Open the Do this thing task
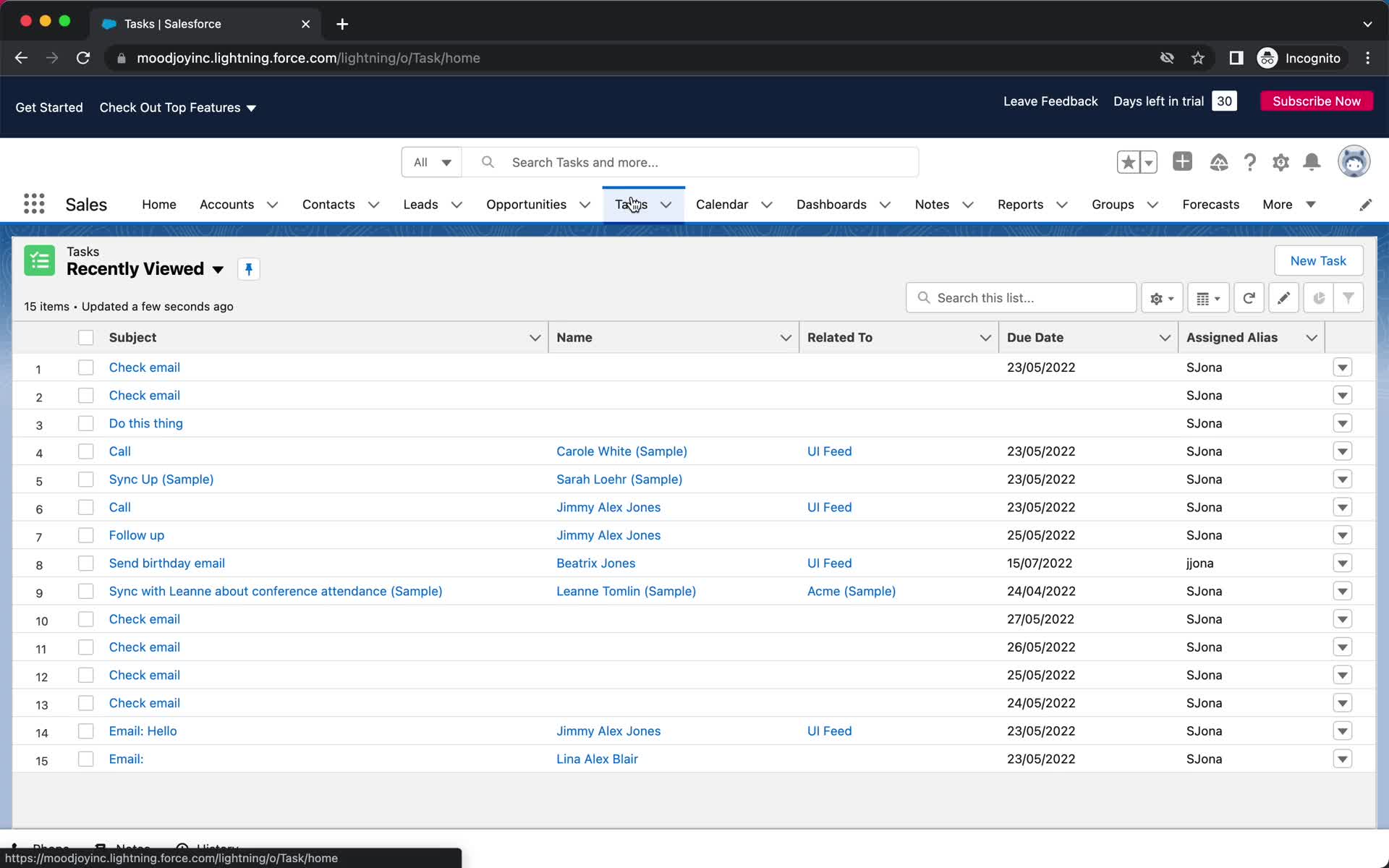The height and width of the screenshot is (868, 1389). click(x=146, y=423)
